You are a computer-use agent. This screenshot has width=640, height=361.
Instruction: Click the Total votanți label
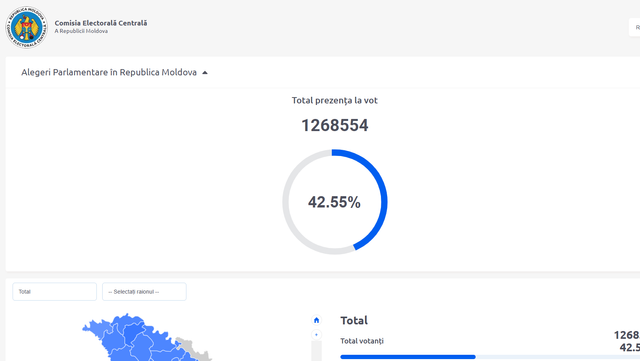tap(362, 341)
